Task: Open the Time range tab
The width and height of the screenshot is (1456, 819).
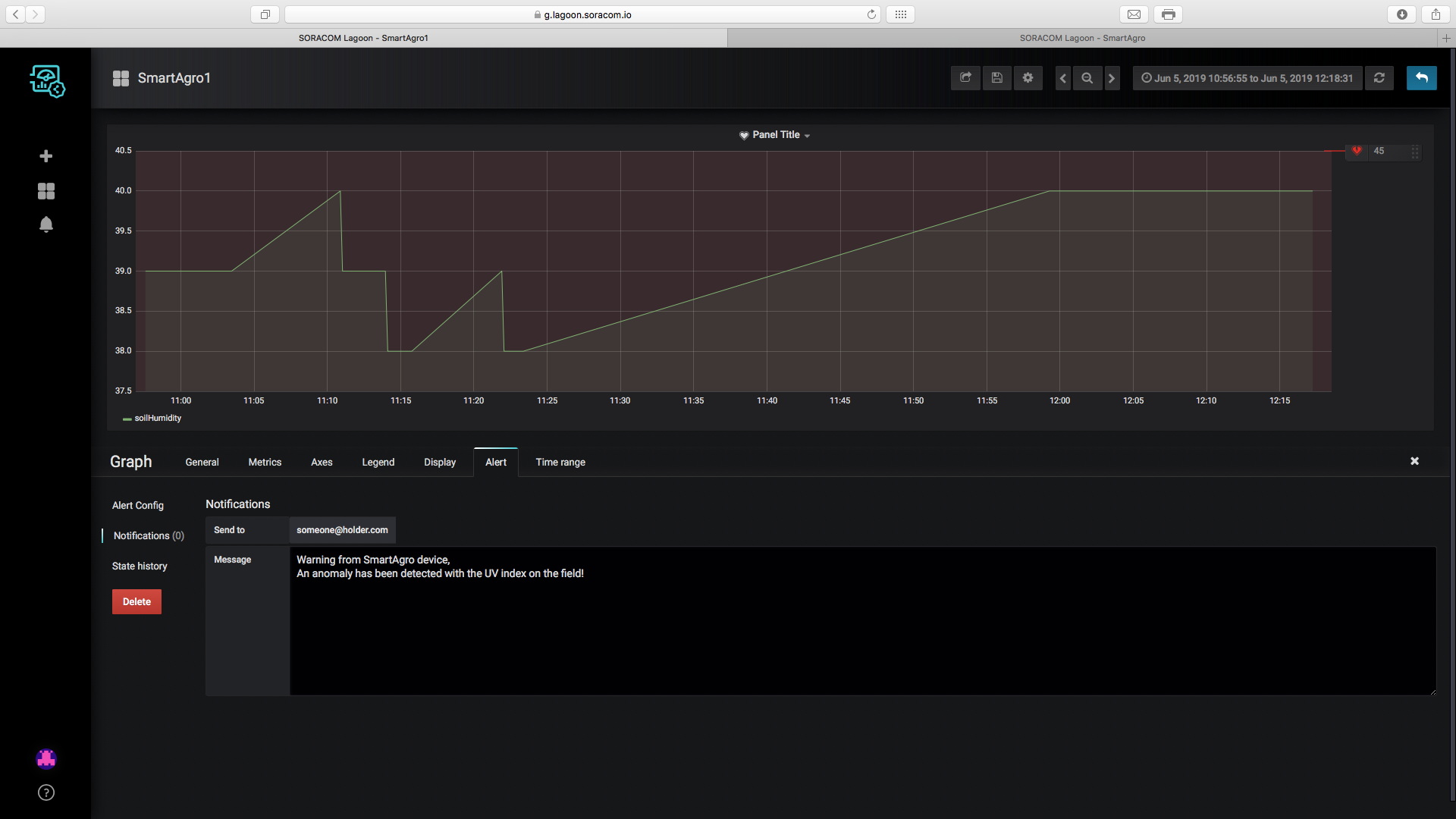Action: point(560,463)
